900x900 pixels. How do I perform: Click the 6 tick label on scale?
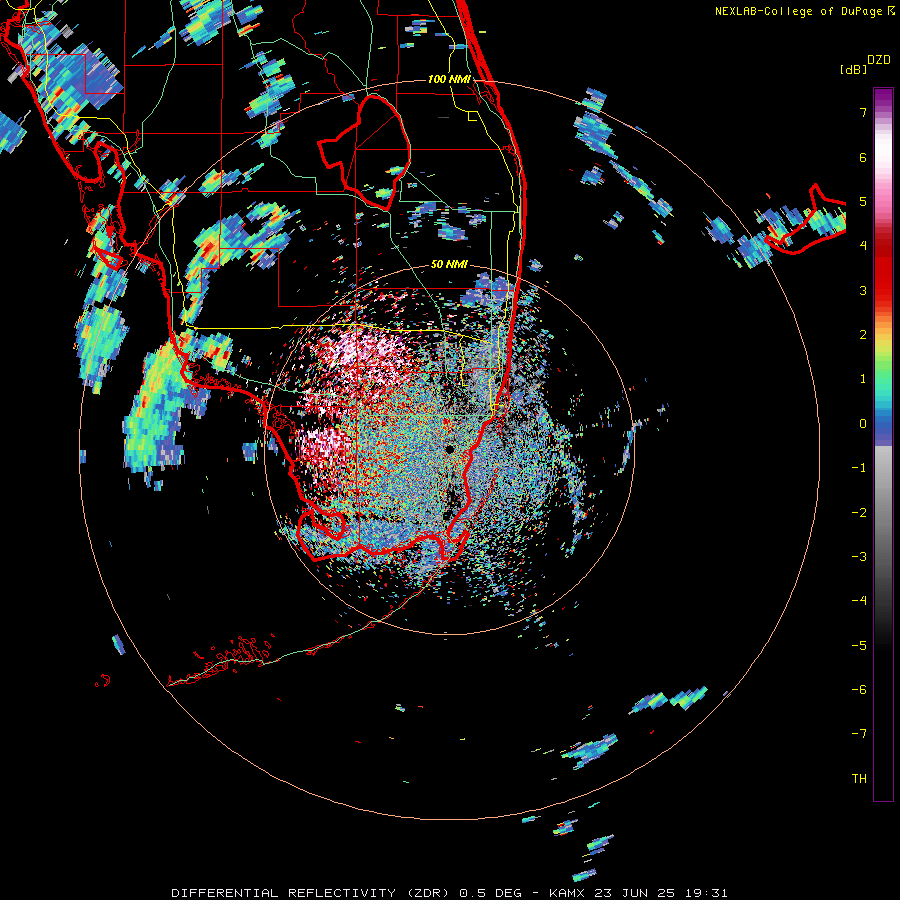(863, 157)
